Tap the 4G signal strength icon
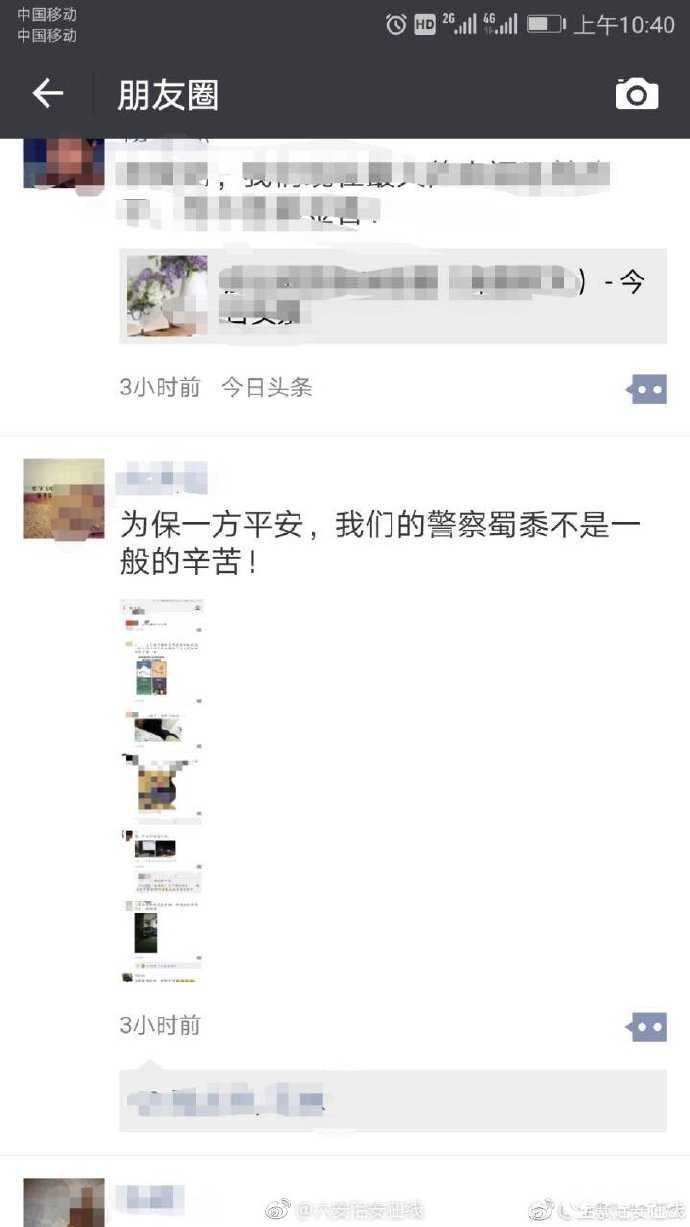The width and height of the screenshot is (690, 1227). point(500,24)
